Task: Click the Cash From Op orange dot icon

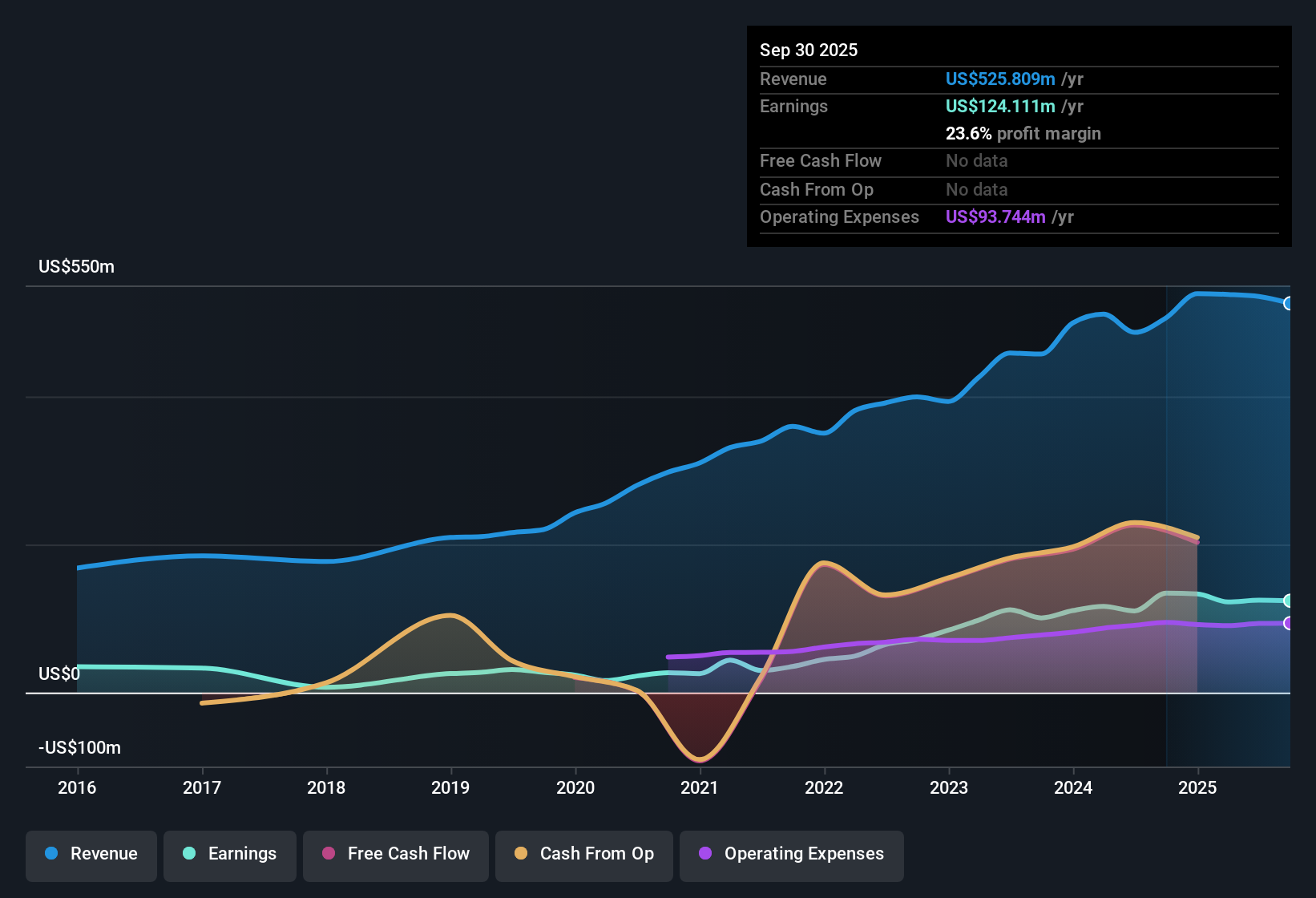Action: (521, 854)
